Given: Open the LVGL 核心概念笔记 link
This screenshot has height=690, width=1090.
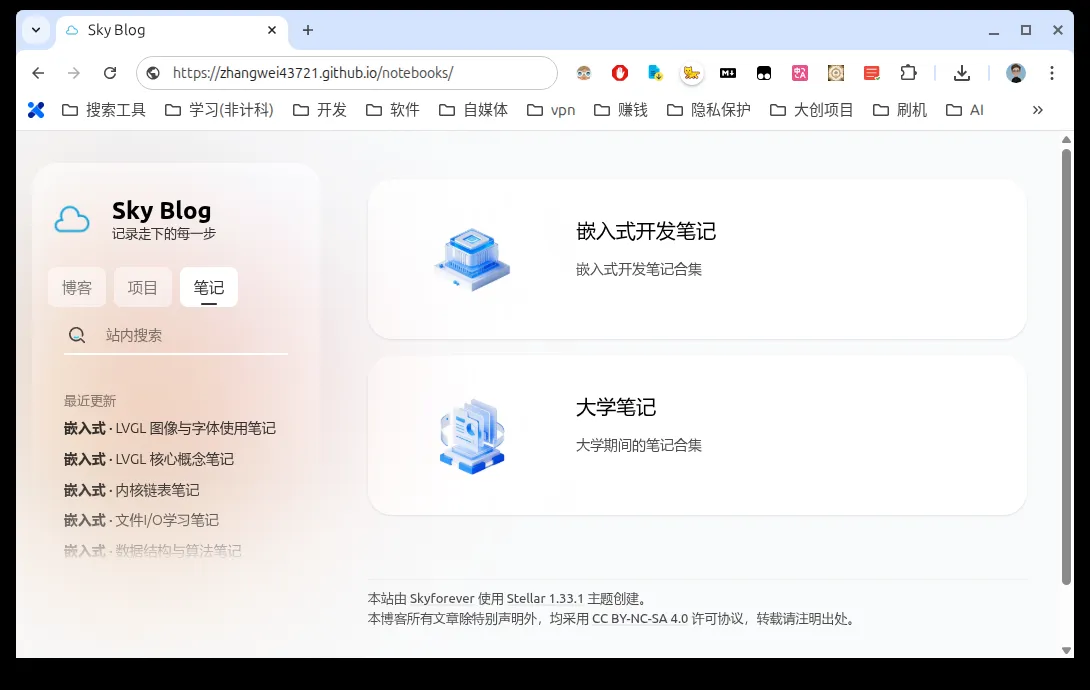Looking at the screenshot, I should coord(148,458).
